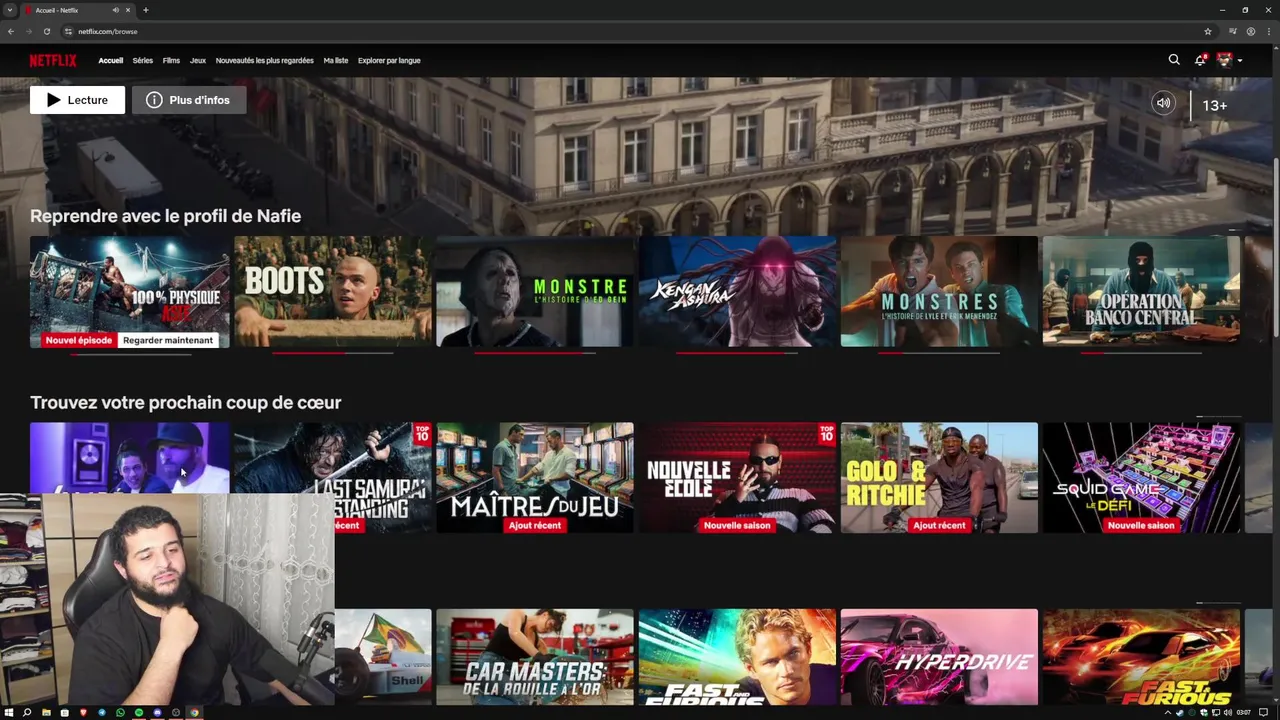Open the Chrome profile icon
1280x720 pixels.
1250,31
